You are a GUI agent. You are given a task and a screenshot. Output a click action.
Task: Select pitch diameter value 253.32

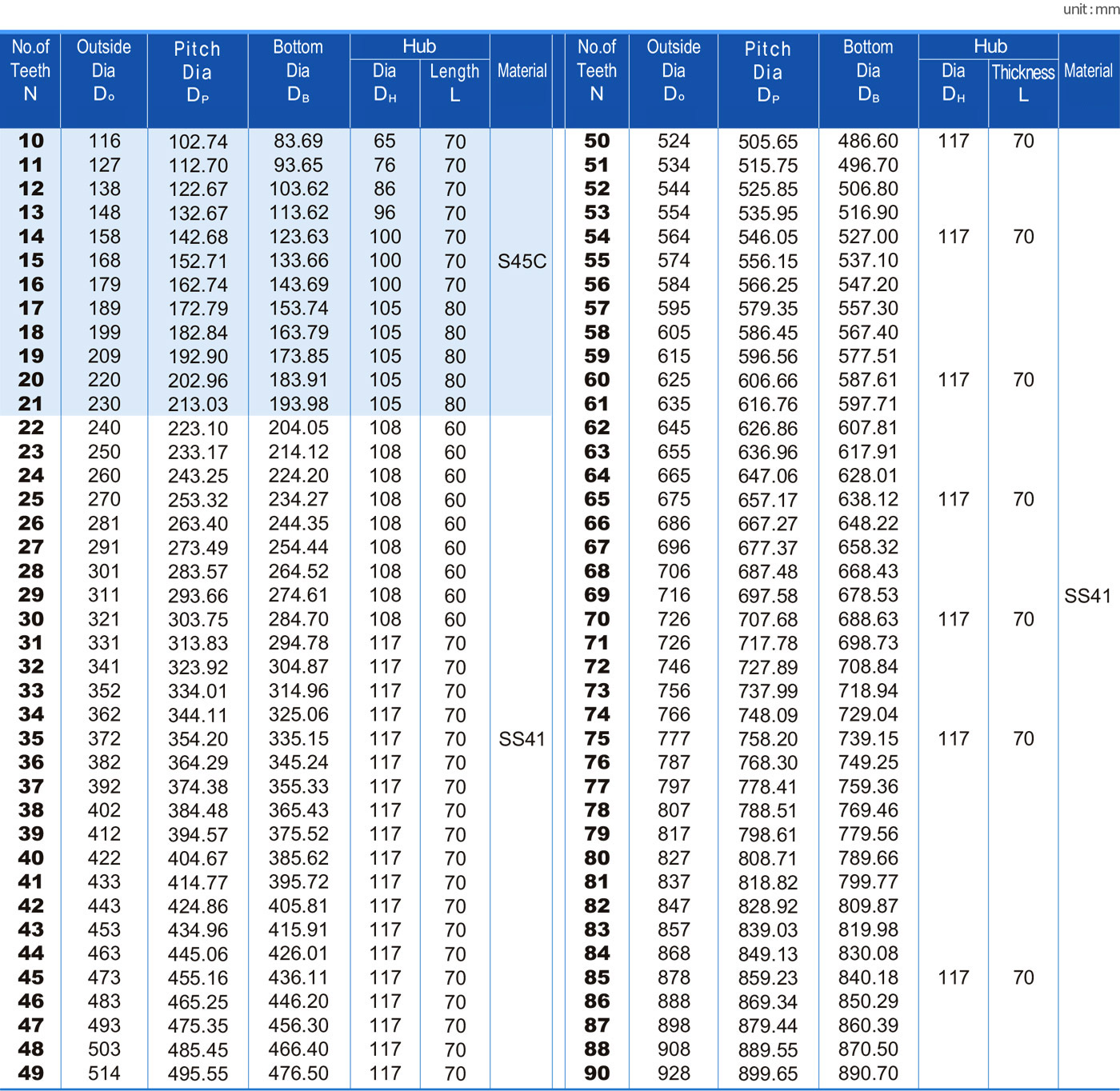[x=198, y=500]
